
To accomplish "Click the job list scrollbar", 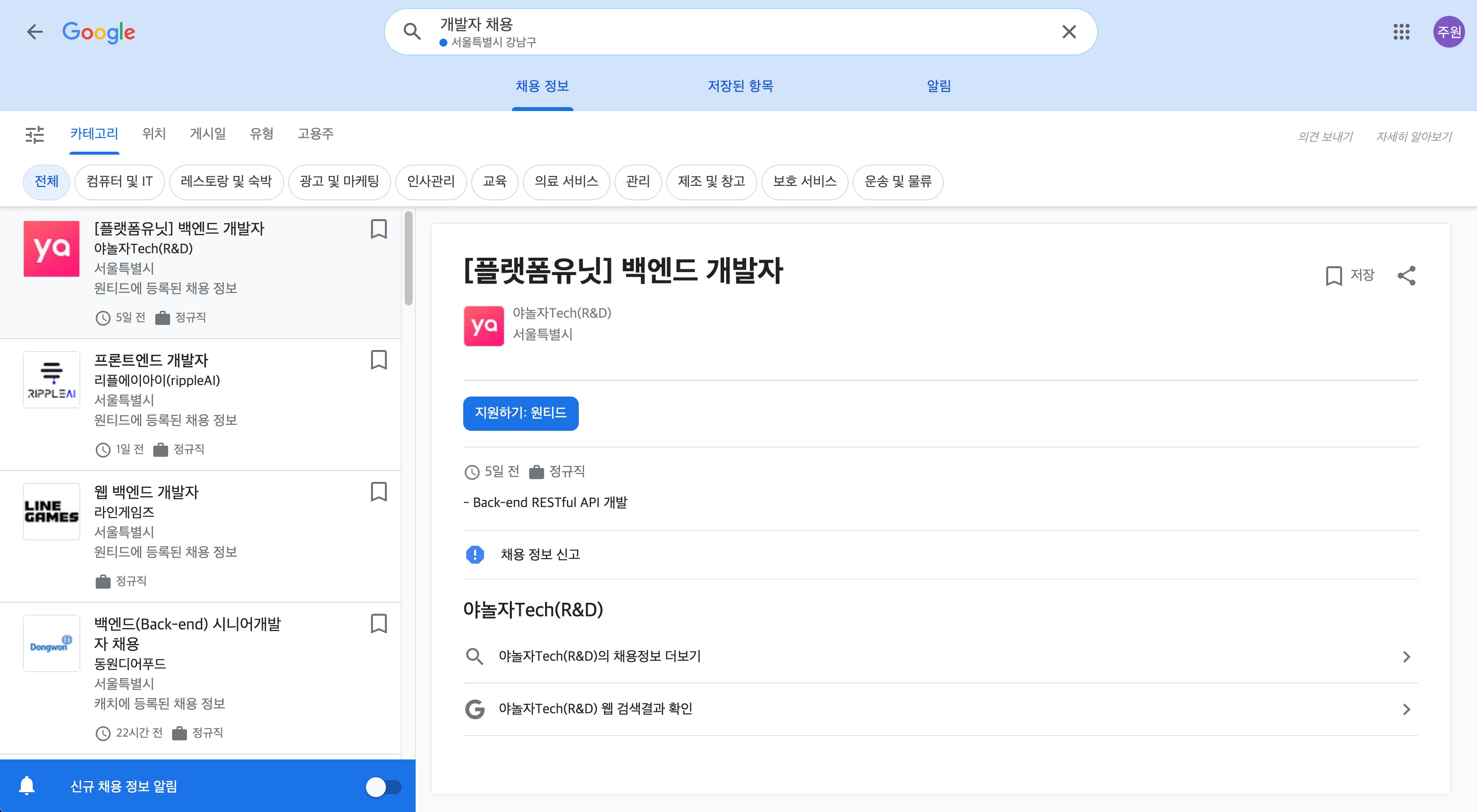I will pos(408,258).
